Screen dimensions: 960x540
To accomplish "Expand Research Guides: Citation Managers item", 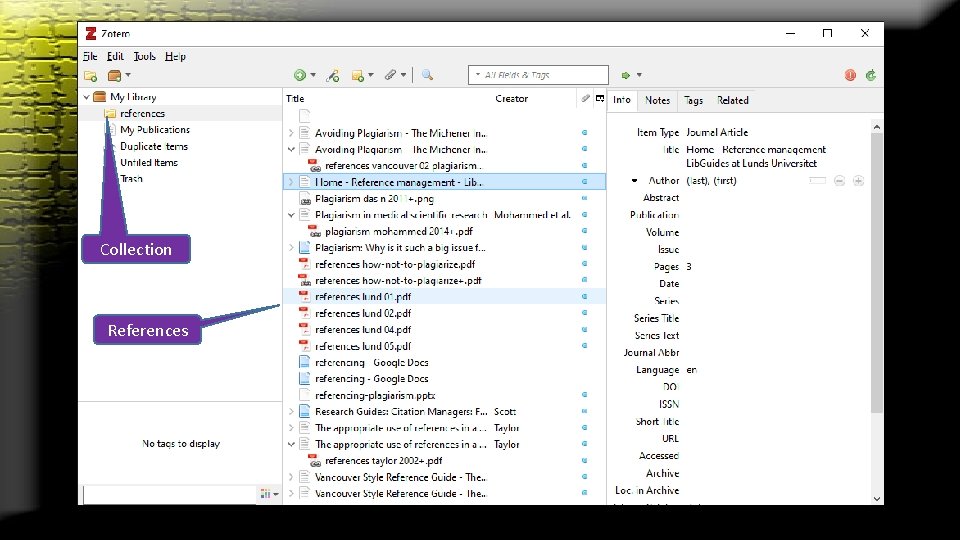I will (x=291, y=411).
